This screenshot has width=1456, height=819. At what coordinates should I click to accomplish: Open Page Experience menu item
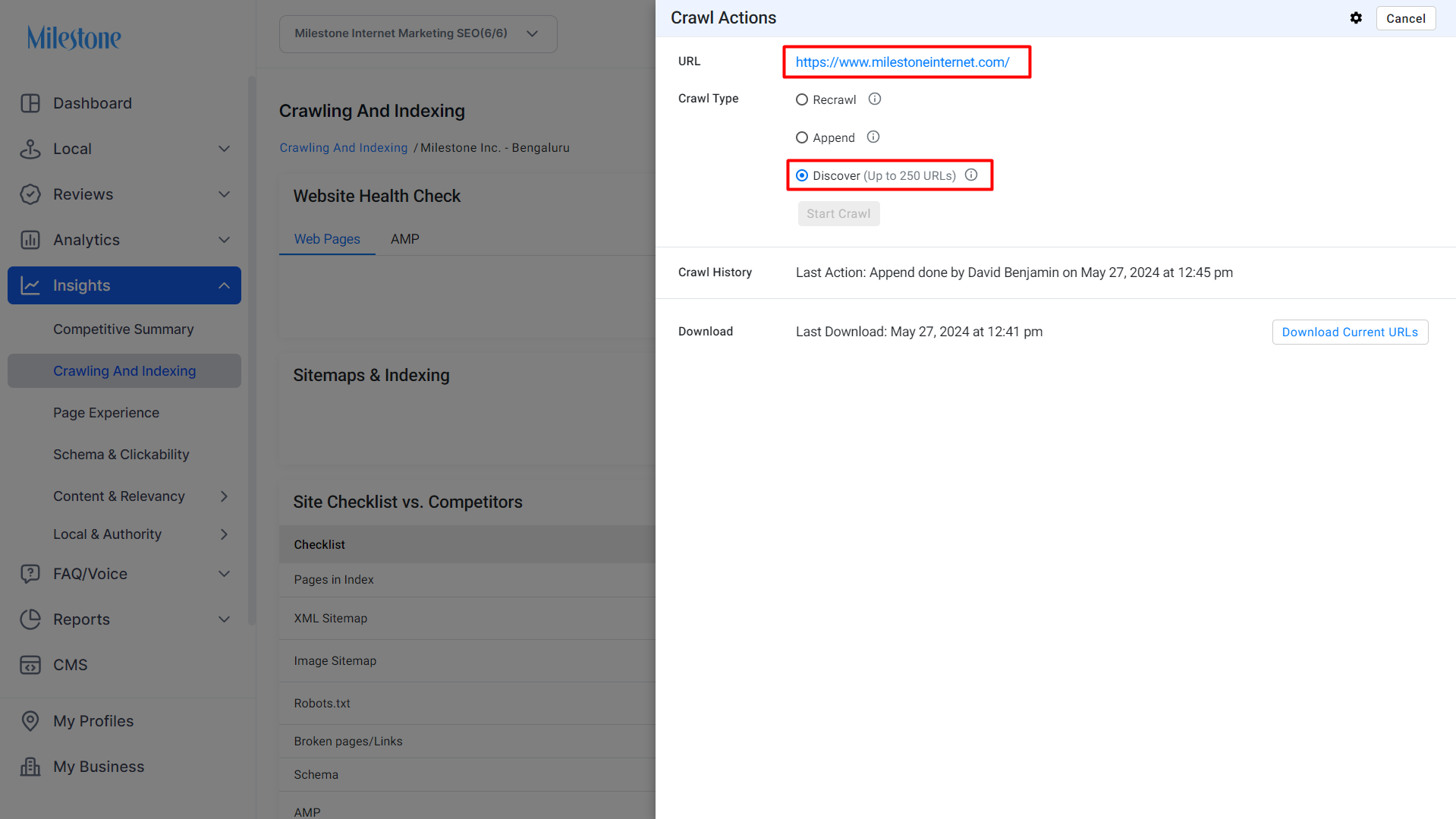[x=106, y=413]
